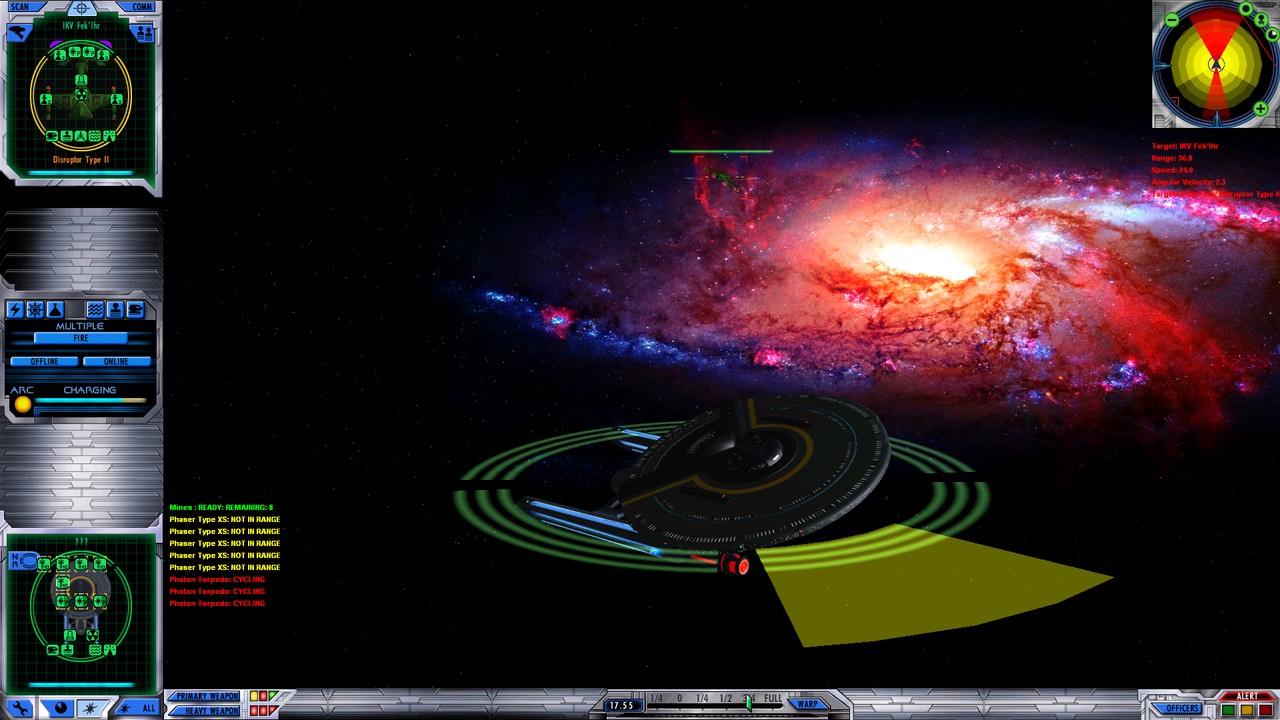Toggle primary weapon yellow indicator light

[x=254, y=696]
